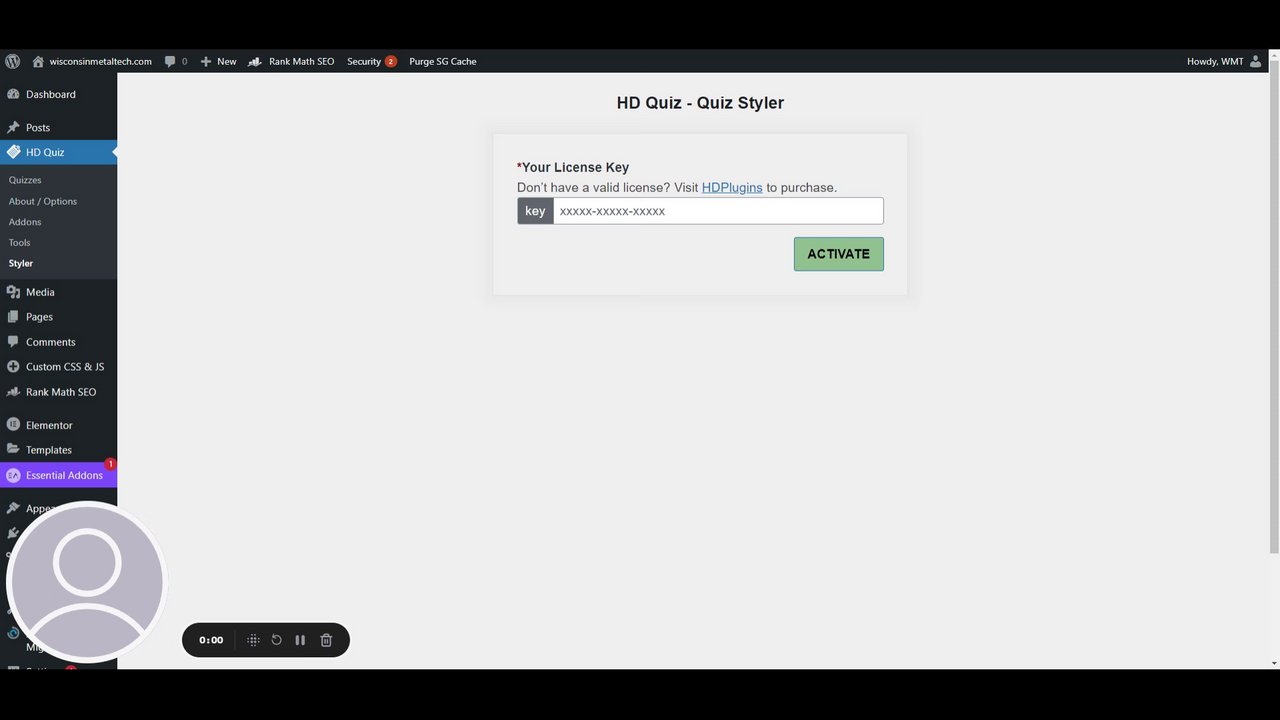The height and width of the screenshot is (720, 1280).
Task: Click the ACTIVATE button
Action: pos(839,254)
